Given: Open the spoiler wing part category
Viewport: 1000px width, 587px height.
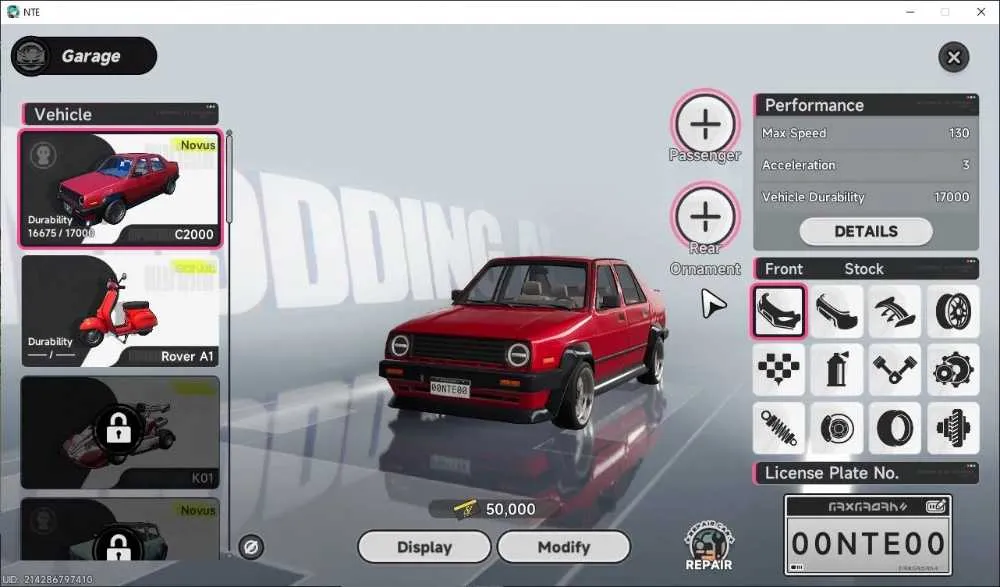Looking at the screenshot, I should 895,311.
